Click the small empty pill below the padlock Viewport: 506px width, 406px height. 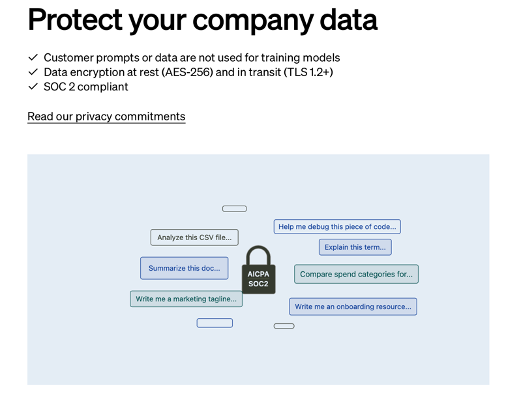tap(284, 326)
